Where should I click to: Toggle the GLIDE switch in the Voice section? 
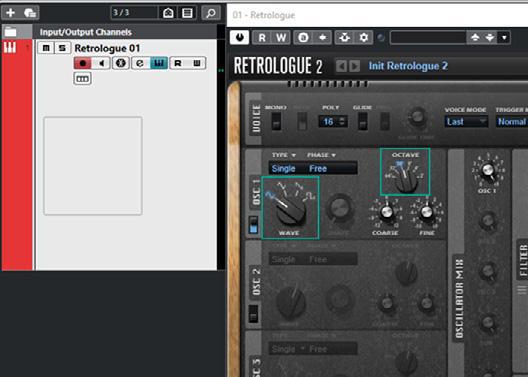(362, 121)
